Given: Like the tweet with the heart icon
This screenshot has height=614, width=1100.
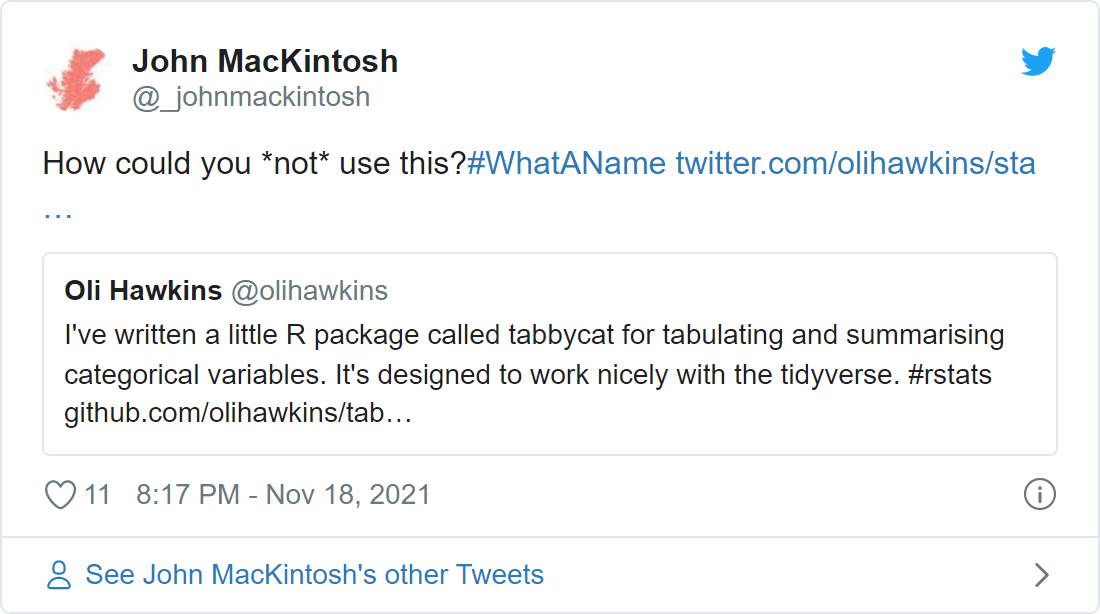Looking at the screenshot, I should [x=60, y=495].
